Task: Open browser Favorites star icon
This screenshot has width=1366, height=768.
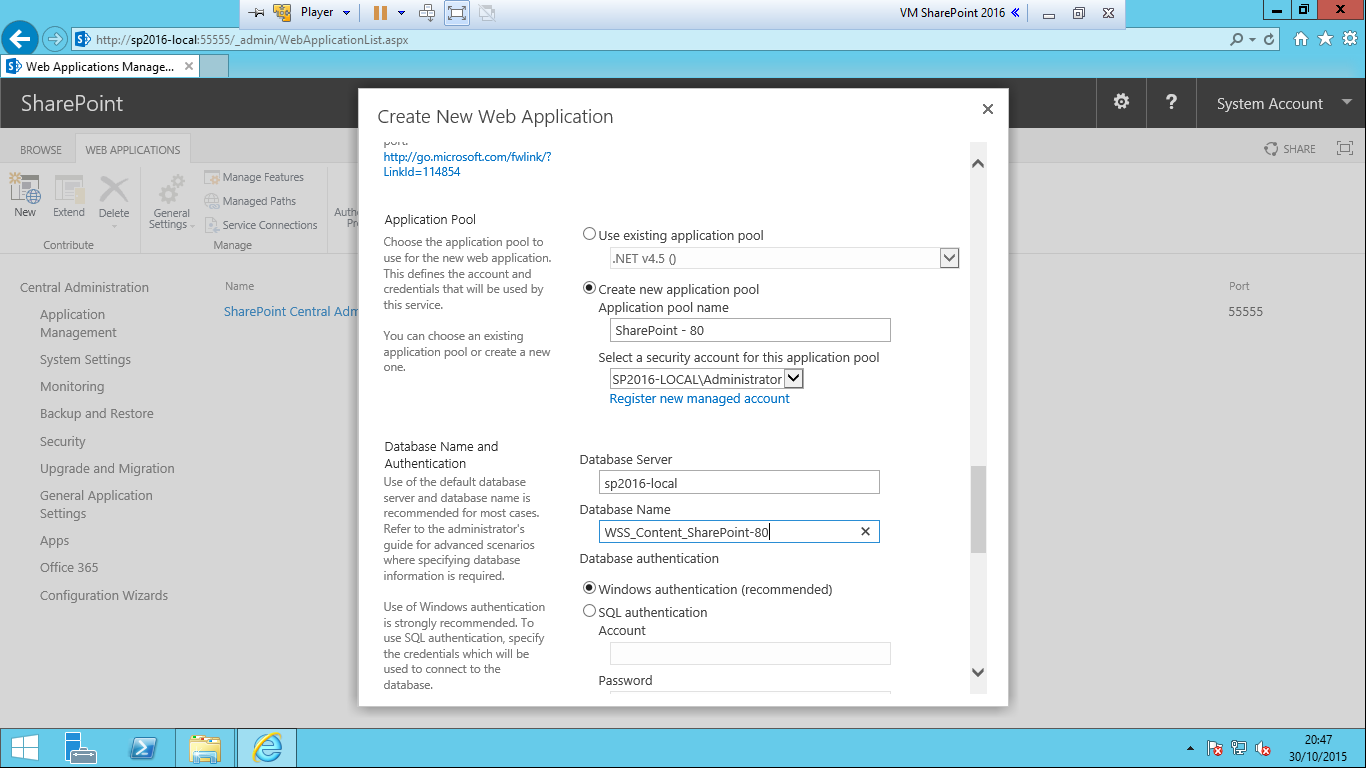Action: point(1325,39)
